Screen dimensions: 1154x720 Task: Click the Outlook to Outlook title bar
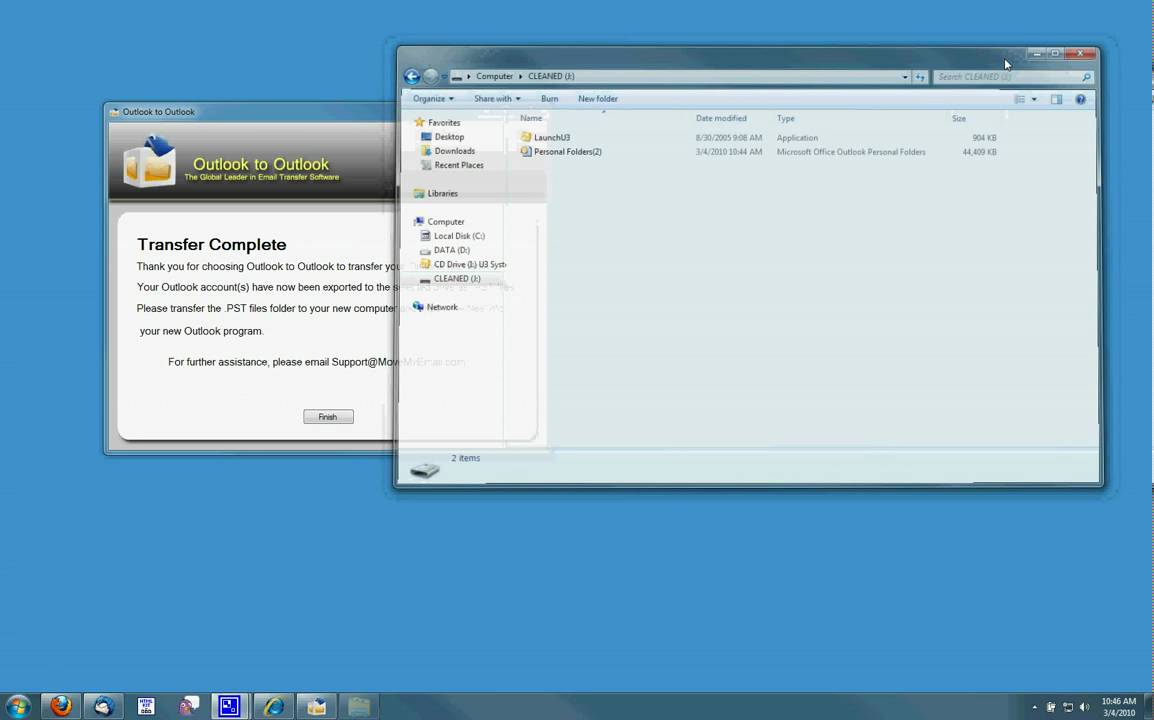click(250, 112)
